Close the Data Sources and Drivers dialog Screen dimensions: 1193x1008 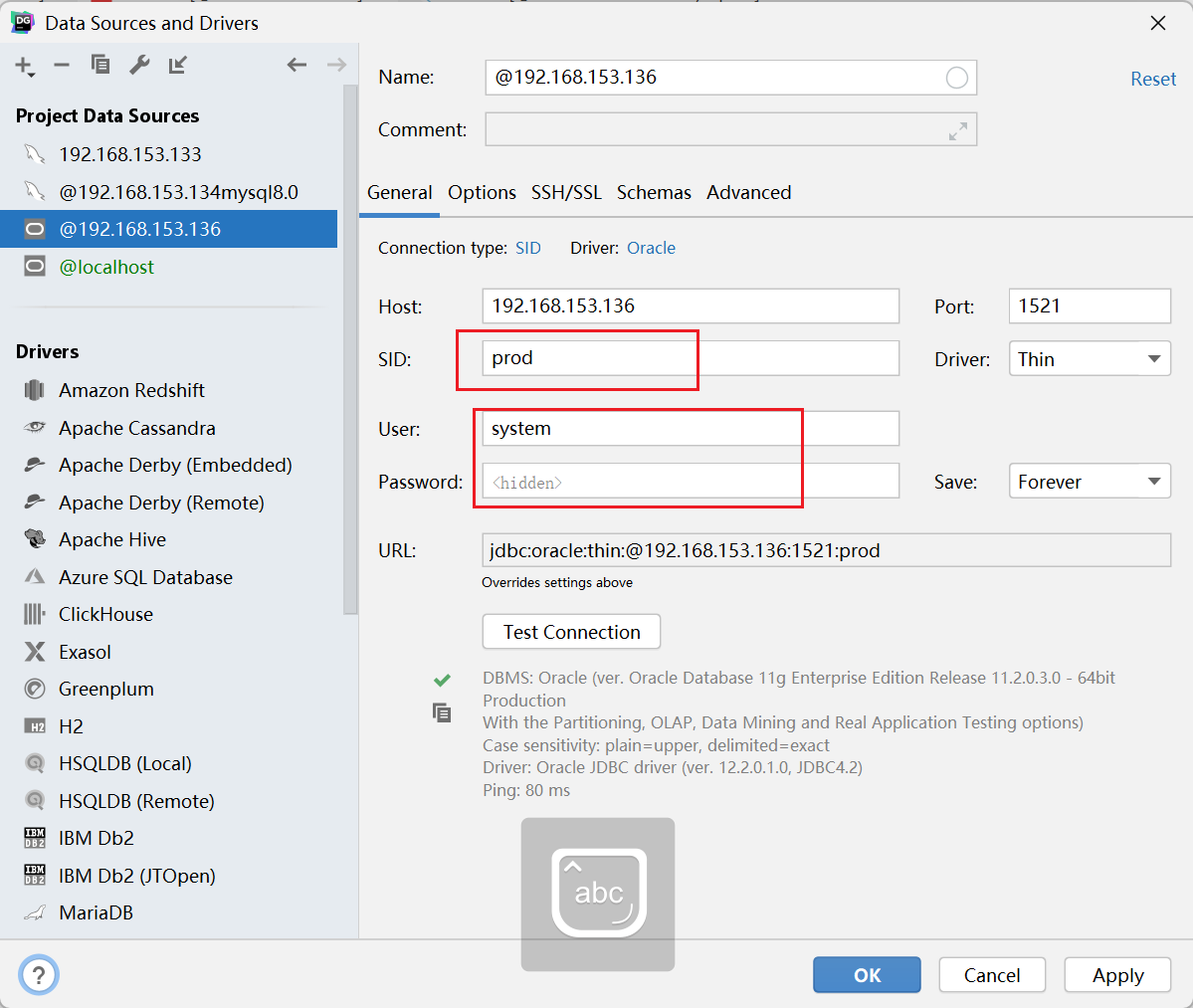(1158, 23)
